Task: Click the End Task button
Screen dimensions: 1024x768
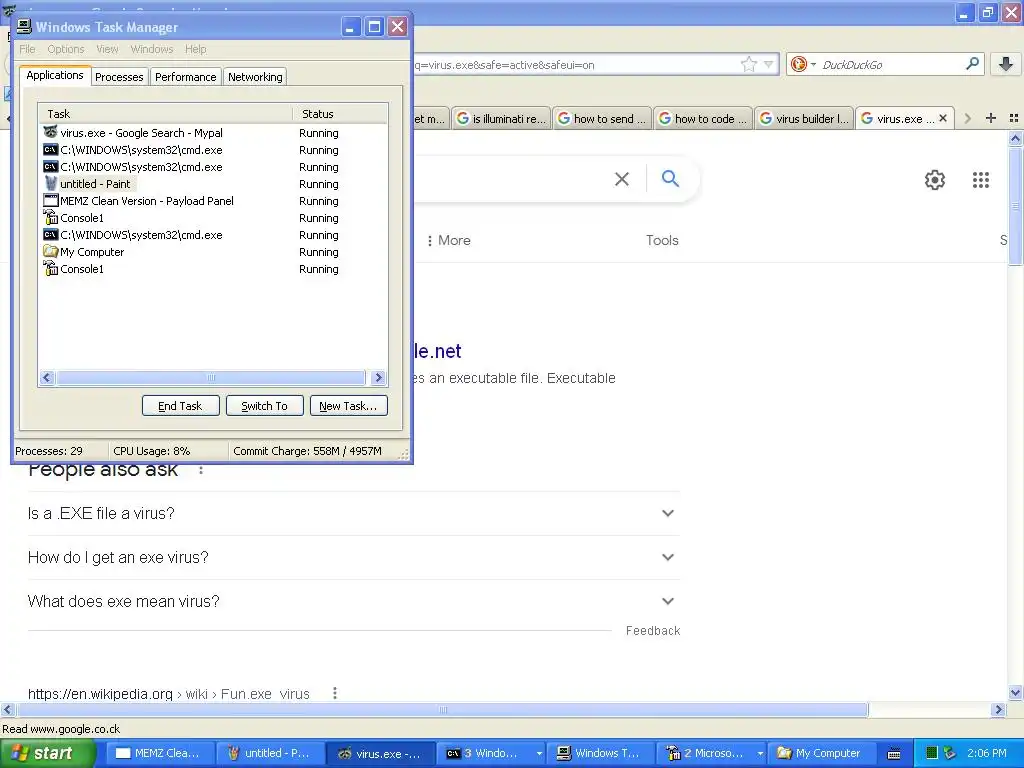Action: (x=180, y=406)
